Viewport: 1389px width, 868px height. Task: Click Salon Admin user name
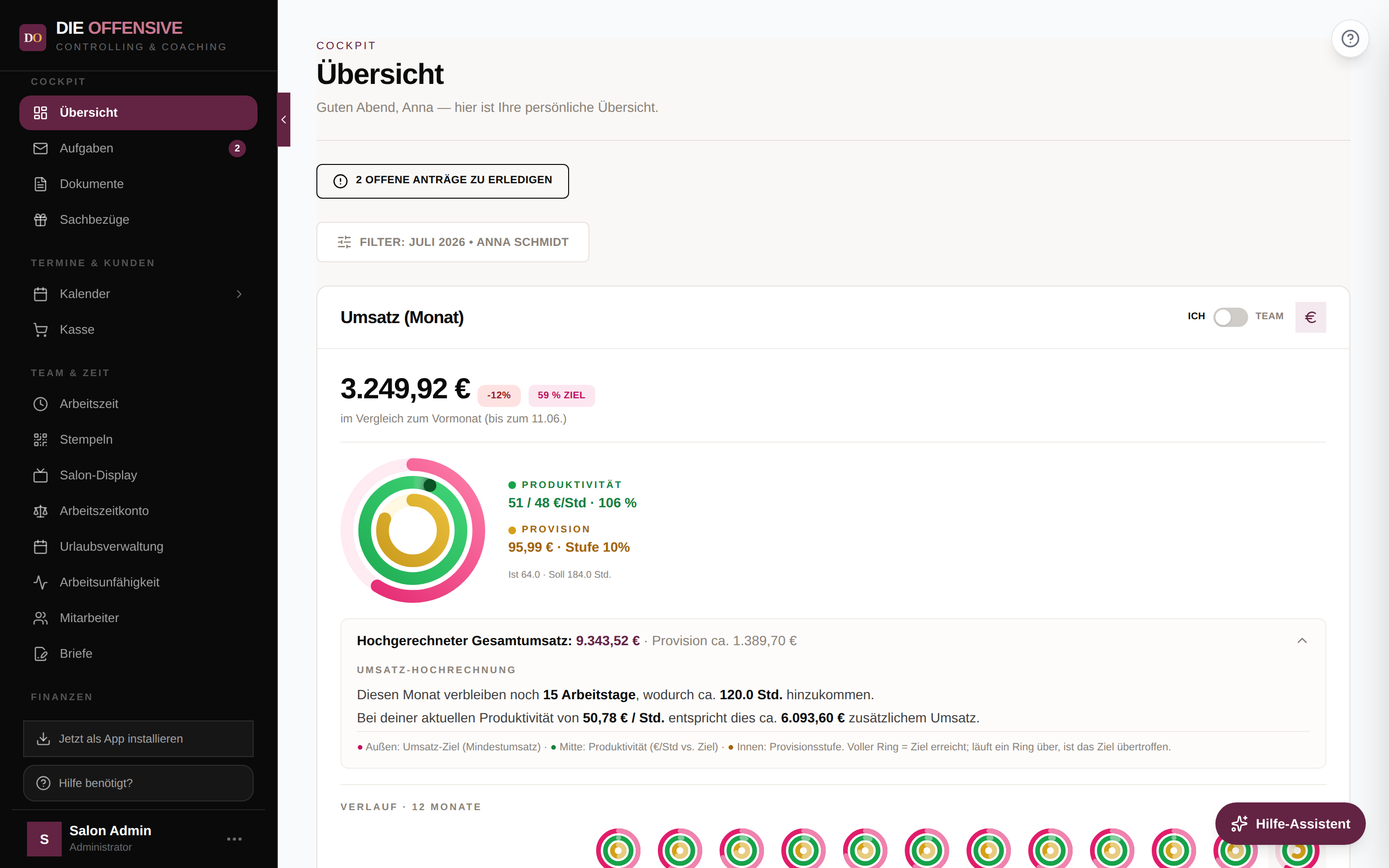[x=110, y=831]
